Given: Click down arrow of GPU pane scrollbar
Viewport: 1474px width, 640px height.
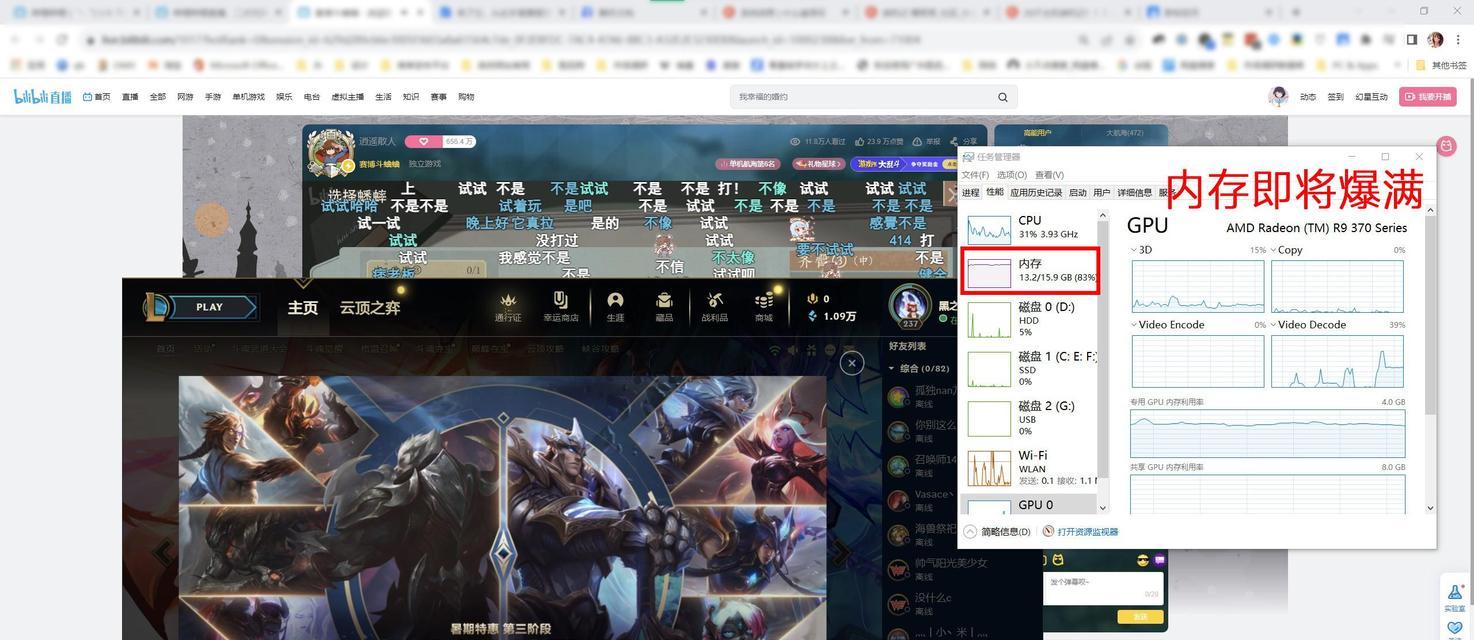Looking at the screenshot, I should click(1430, 508).
